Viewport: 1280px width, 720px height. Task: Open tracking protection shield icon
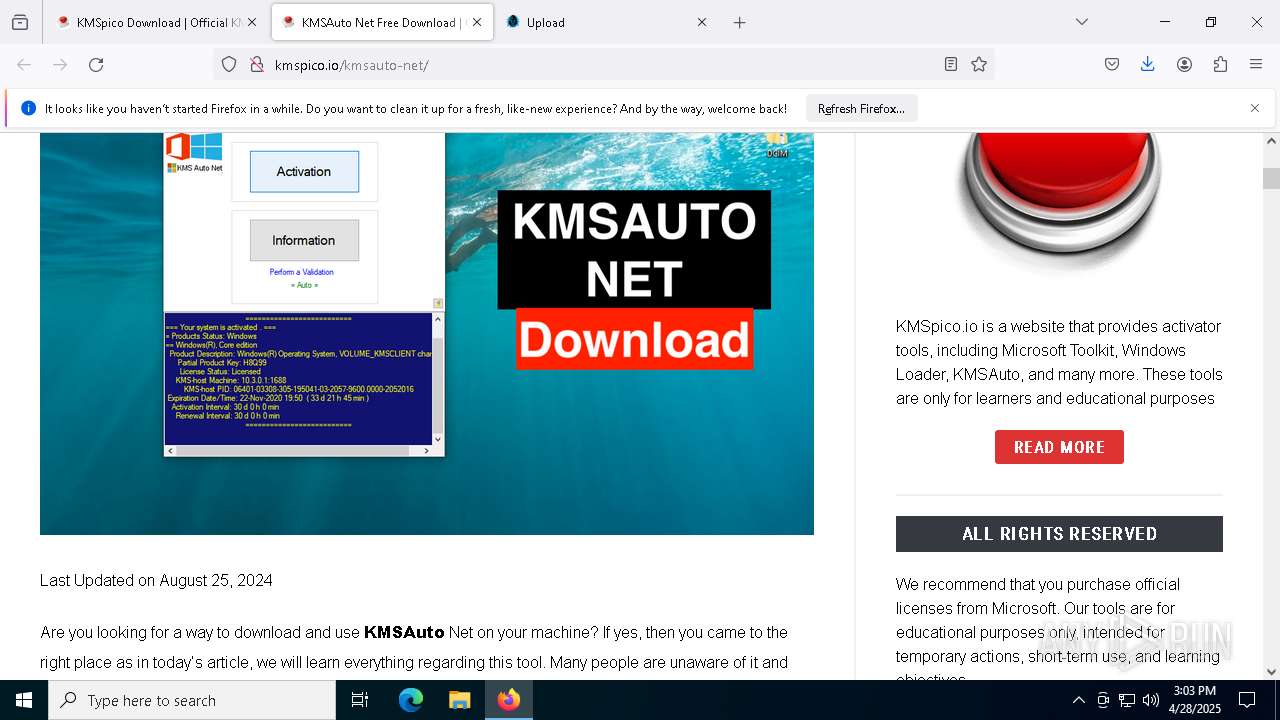coord(229,65)
